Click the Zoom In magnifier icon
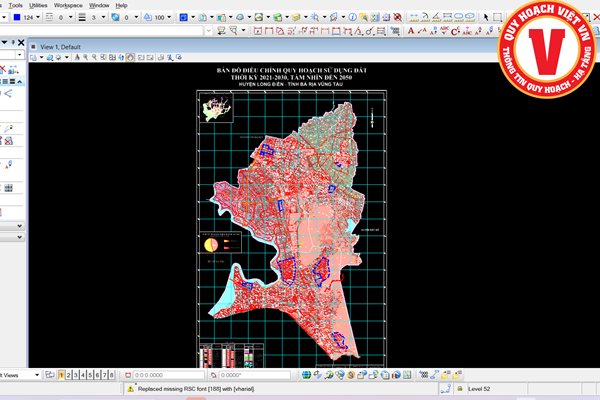Image resolution: width=600 pixels, height=400 pixels. [85, 58]
